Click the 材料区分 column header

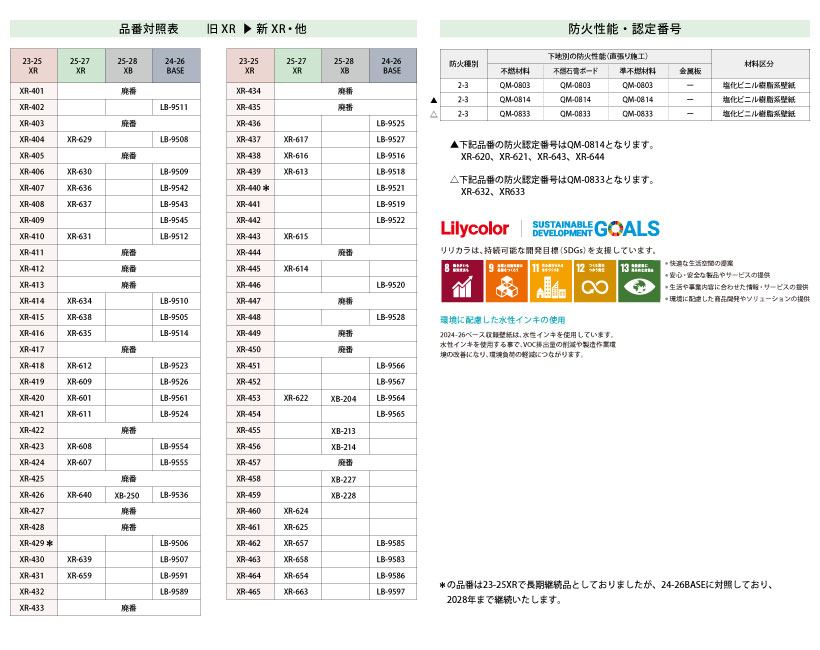pos(759,64)
